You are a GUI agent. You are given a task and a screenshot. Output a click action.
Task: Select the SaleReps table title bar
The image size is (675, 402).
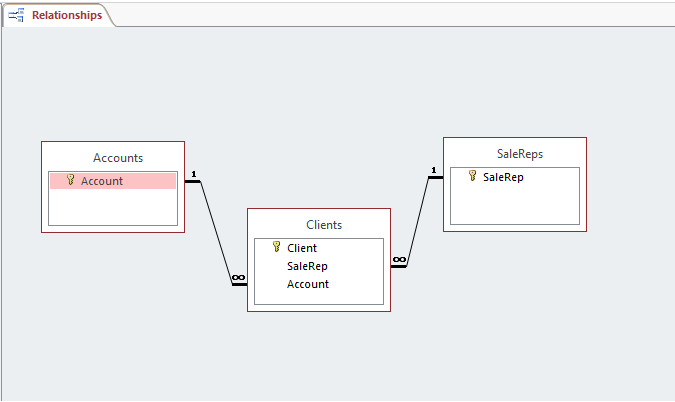click(x=520, y=153)
